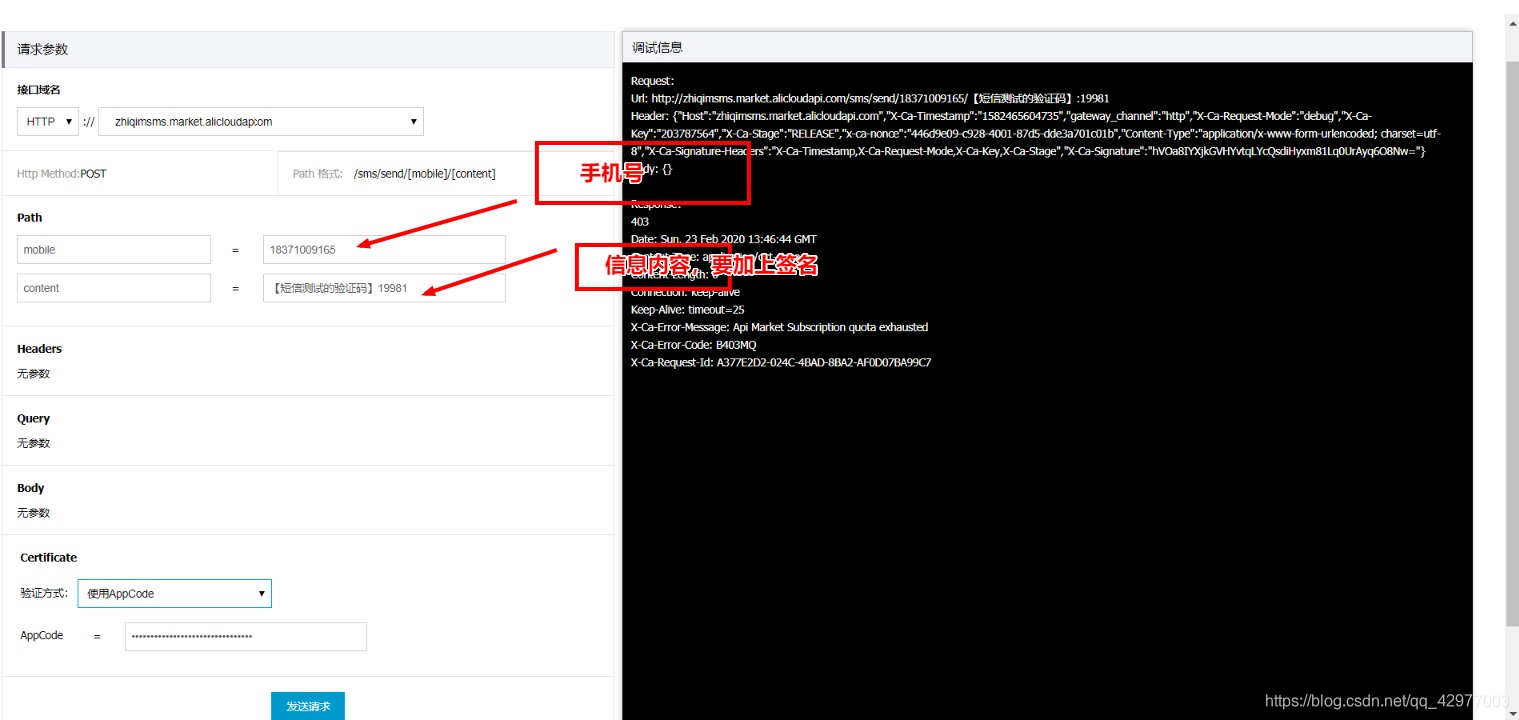Viewport: 1519px width, 720px height.
Task: Click the Body section heading
Action: [31, 488]
